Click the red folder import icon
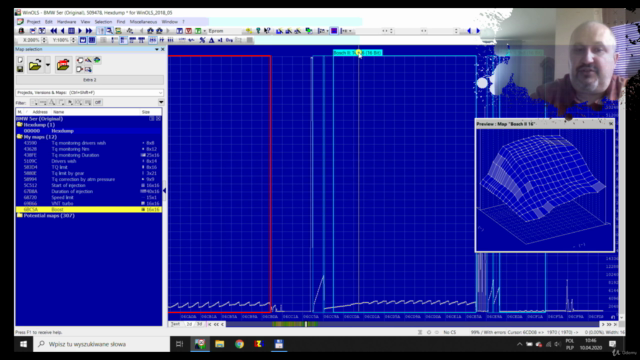 click(x=63, y=65)
